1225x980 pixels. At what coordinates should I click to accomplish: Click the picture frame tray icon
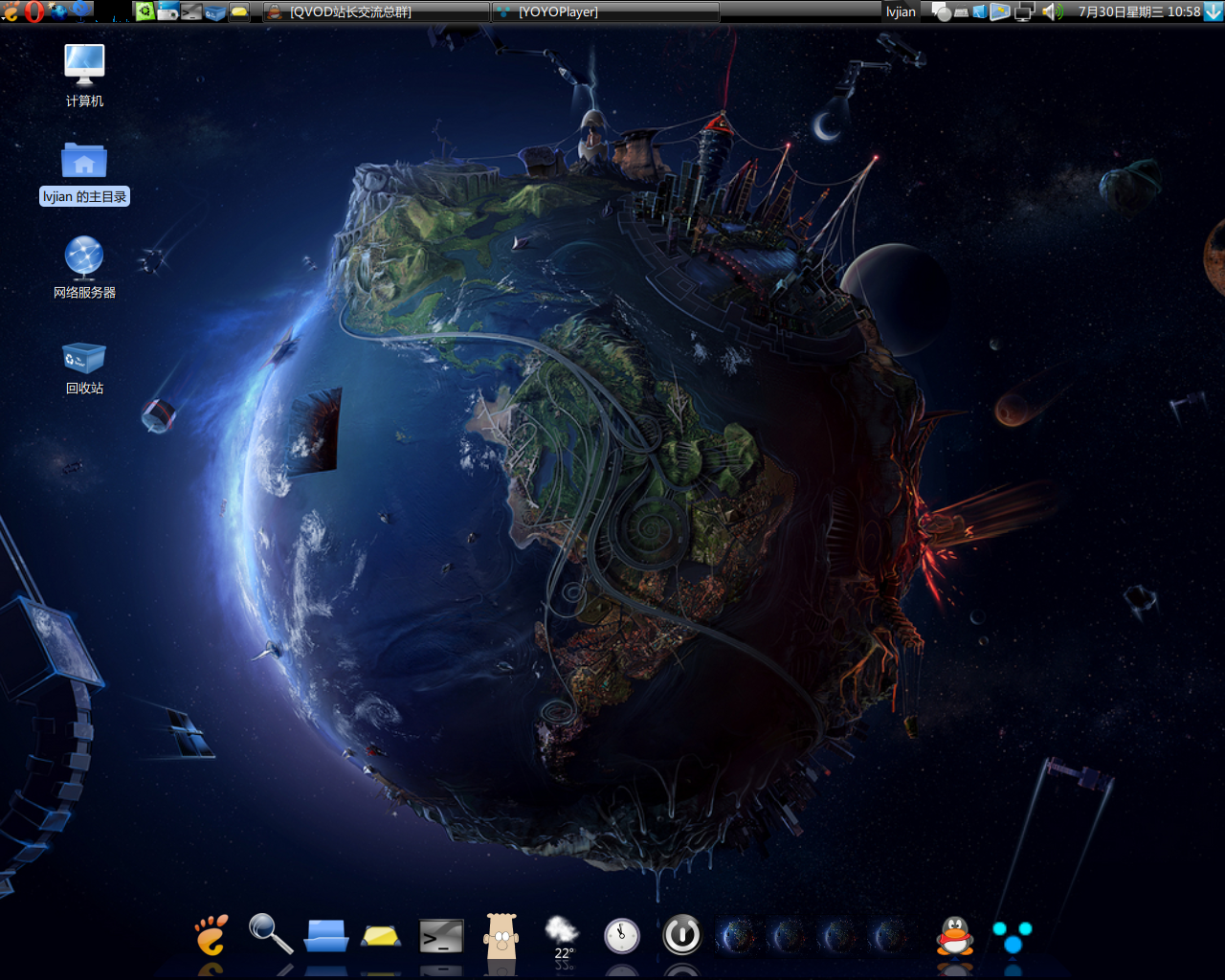tap(1000, 11)
